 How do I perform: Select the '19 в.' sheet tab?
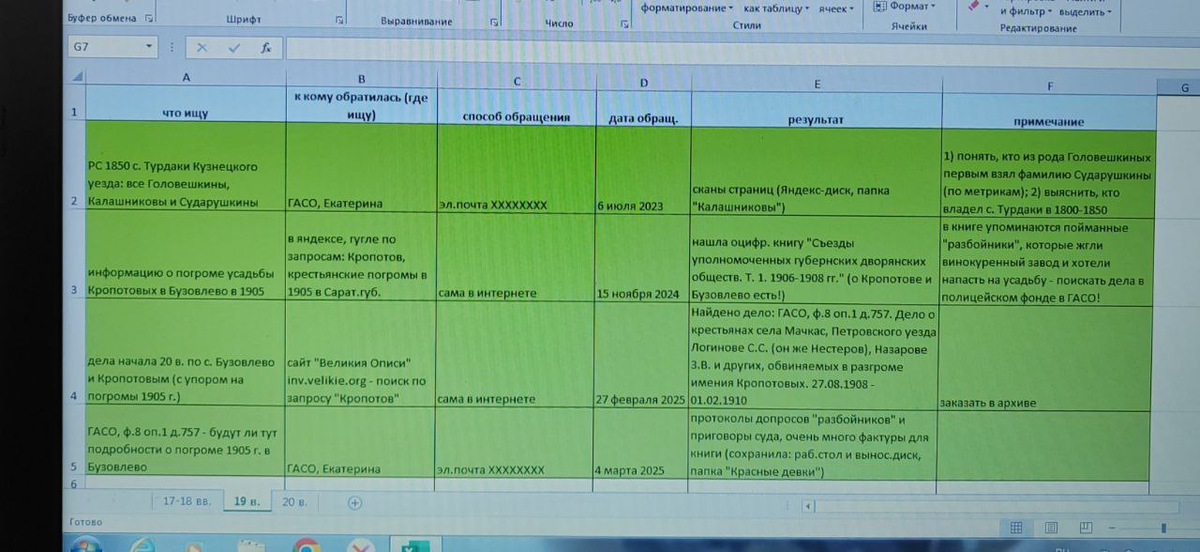pyautogui.click(x=245, y=501)
